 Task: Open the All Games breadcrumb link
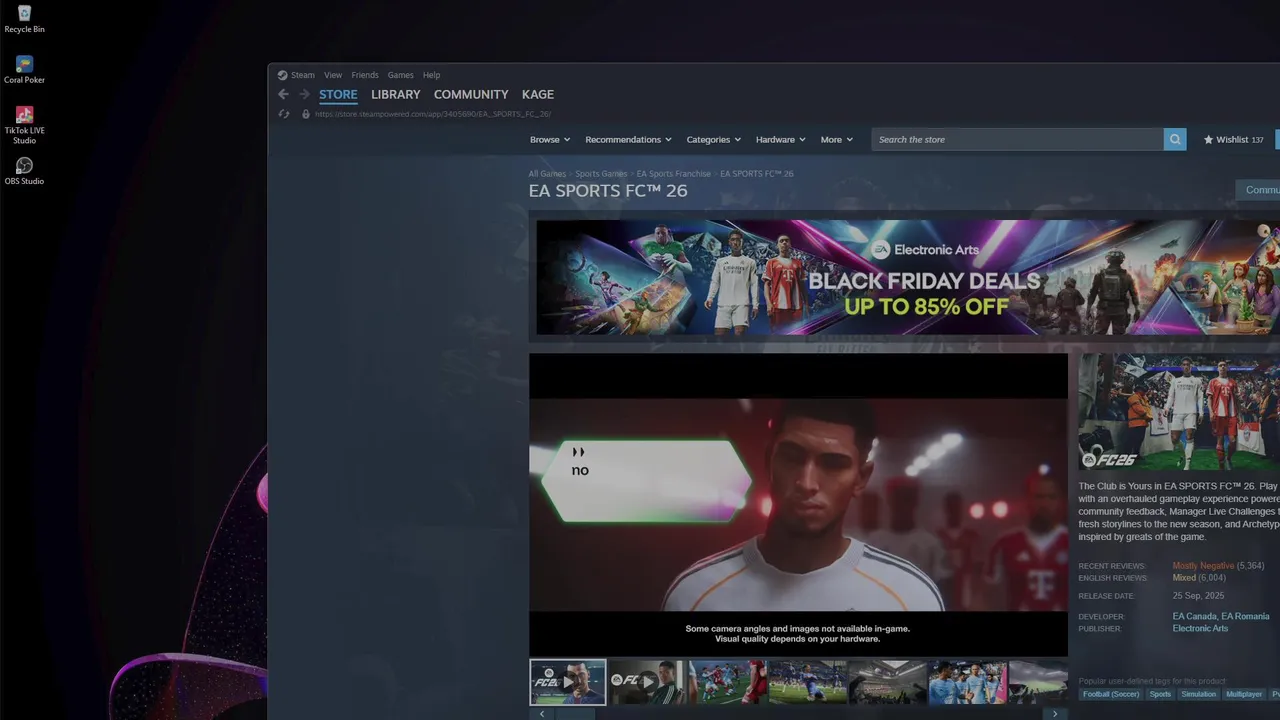(547, 174)
